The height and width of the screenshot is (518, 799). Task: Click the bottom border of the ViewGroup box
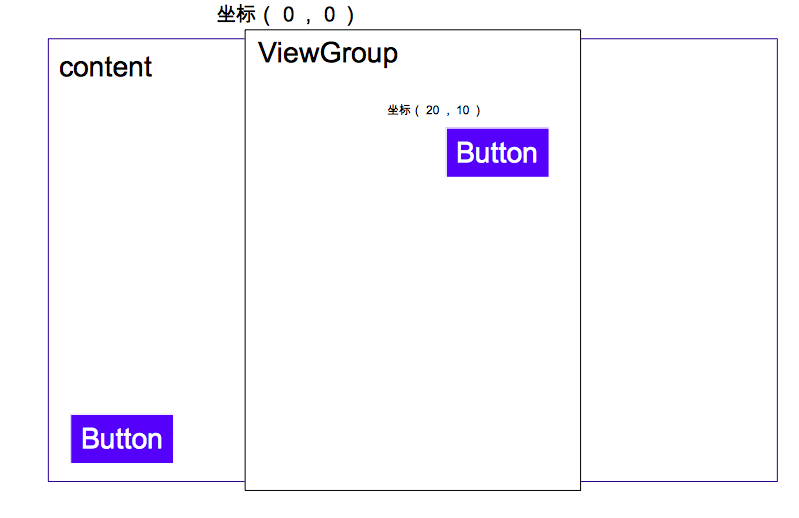point(413,490)
